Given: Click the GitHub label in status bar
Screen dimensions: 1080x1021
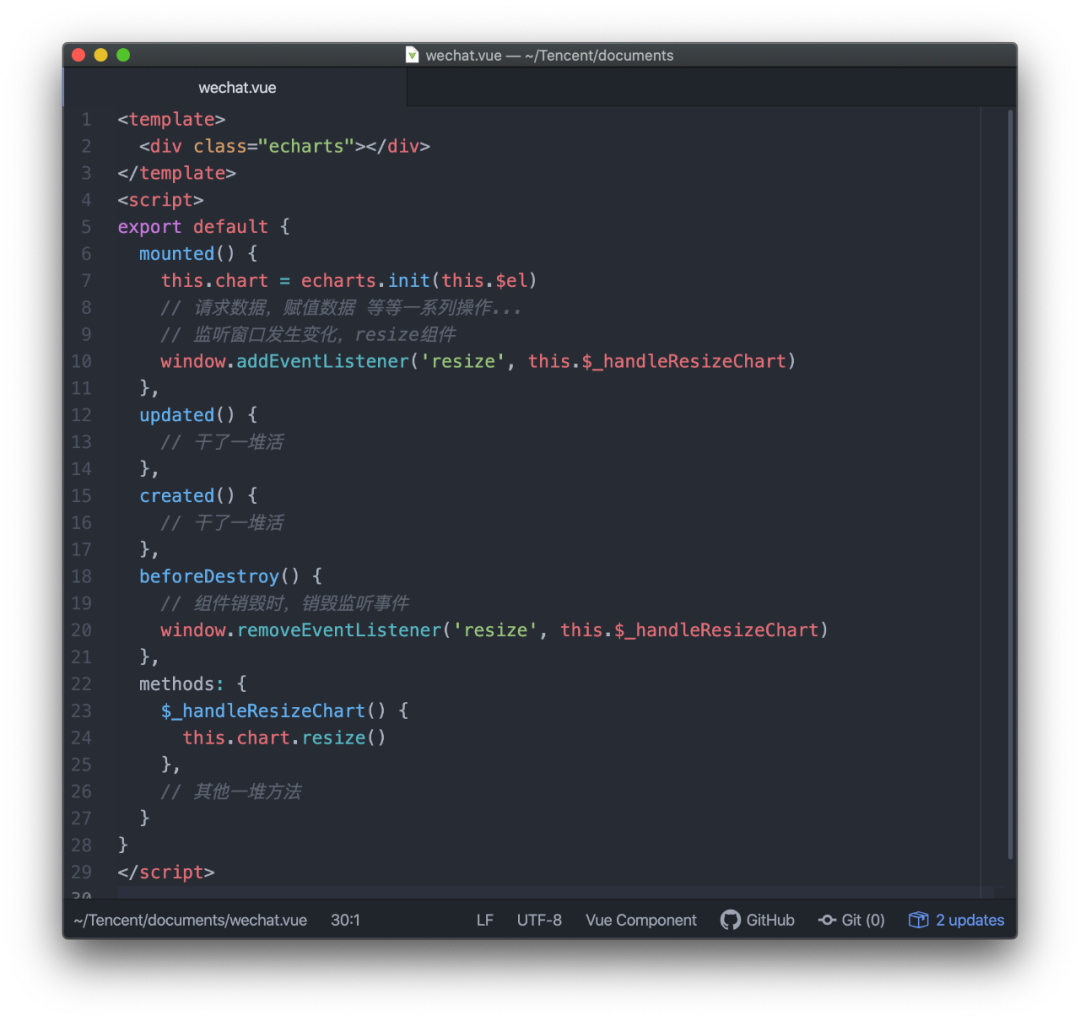Looking at the screenshot, I should click(x=770, y=920).
